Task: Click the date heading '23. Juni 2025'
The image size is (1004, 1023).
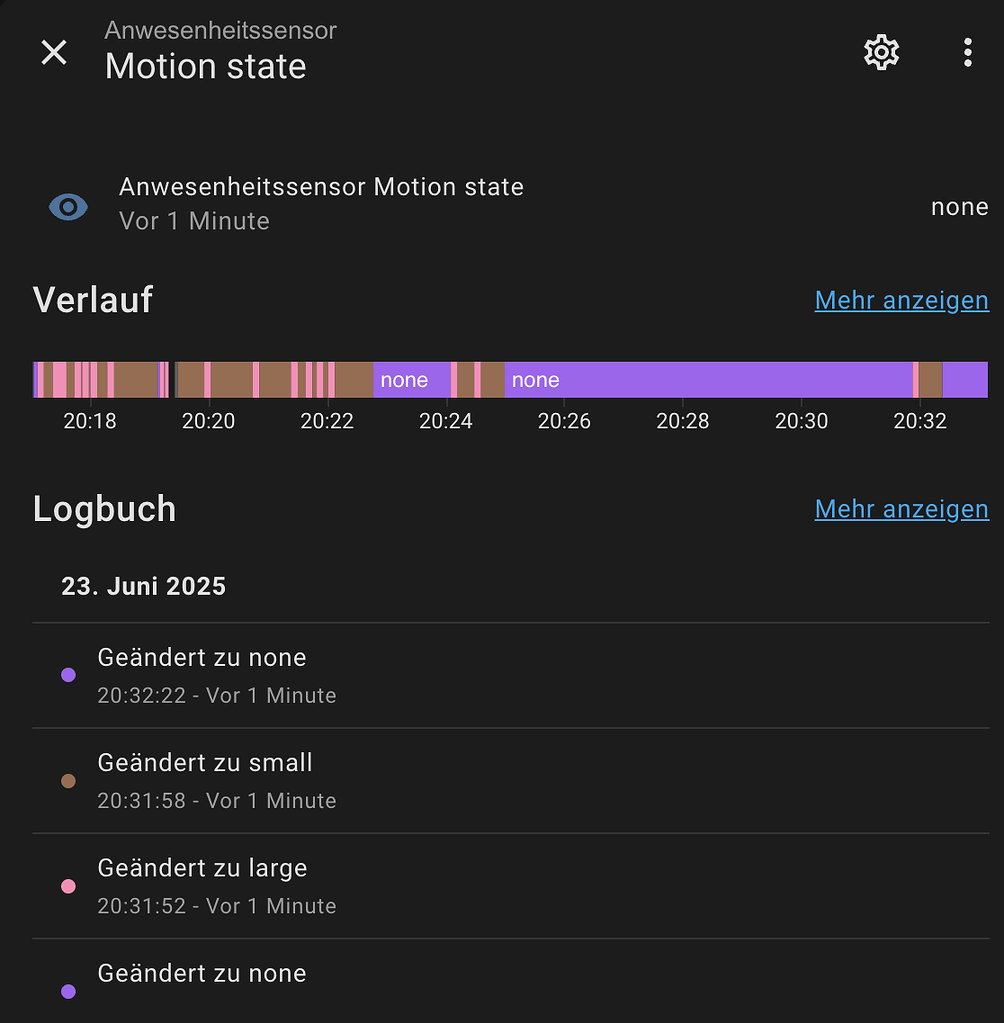Action: pos(143,586)
